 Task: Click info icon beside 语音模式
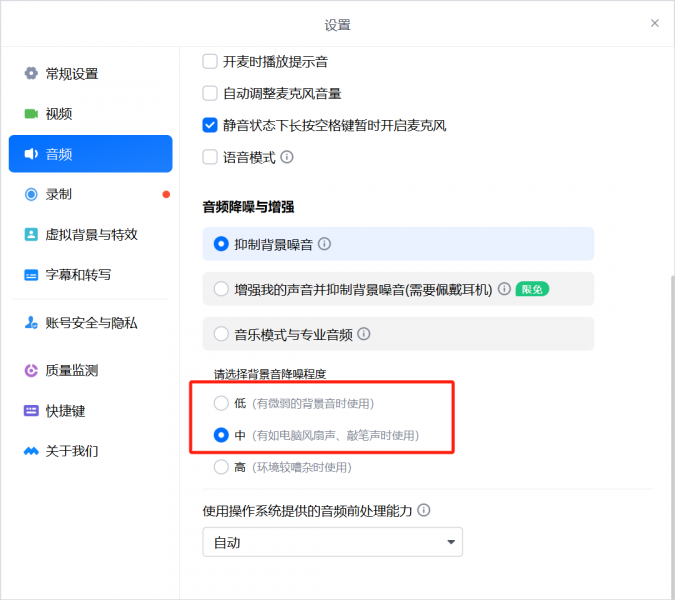coord(287,157)
